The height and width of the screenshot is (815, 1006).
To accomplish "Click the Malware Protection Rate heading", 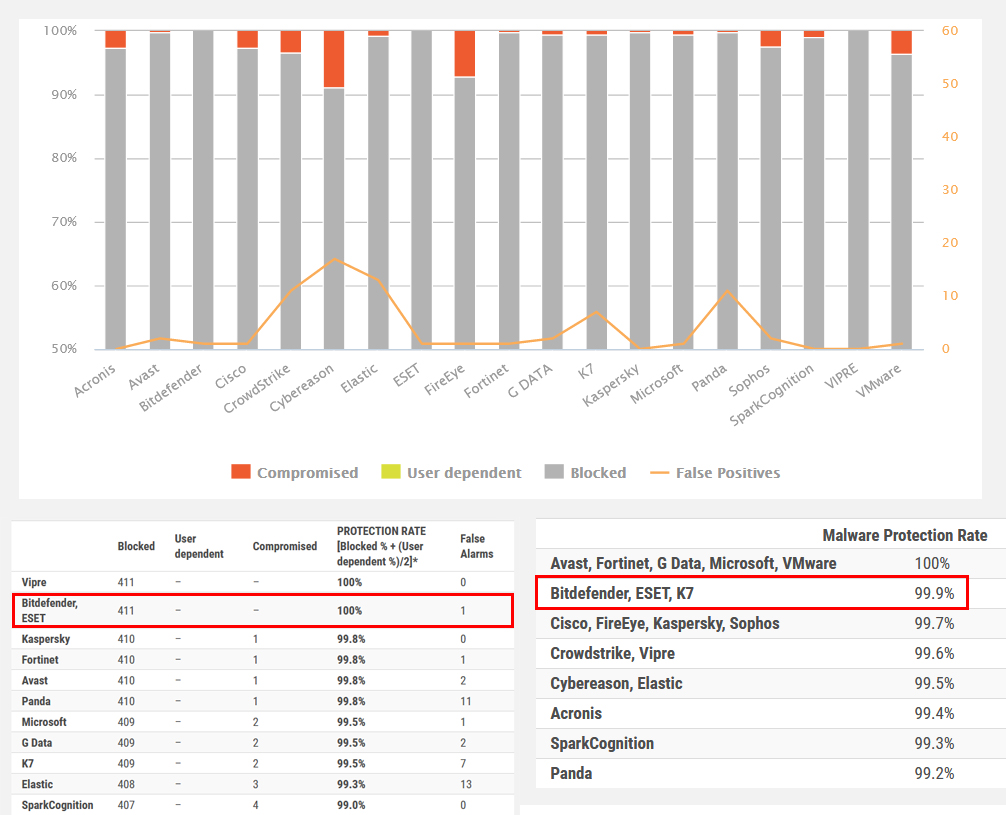I will point(905,535).
